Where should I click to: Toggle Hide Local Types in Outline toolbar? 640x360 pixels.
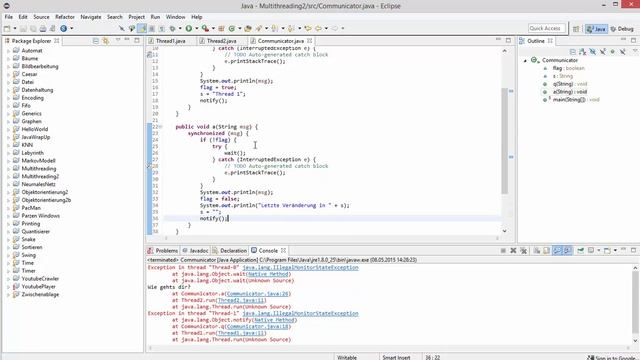(x=623, y=52)
